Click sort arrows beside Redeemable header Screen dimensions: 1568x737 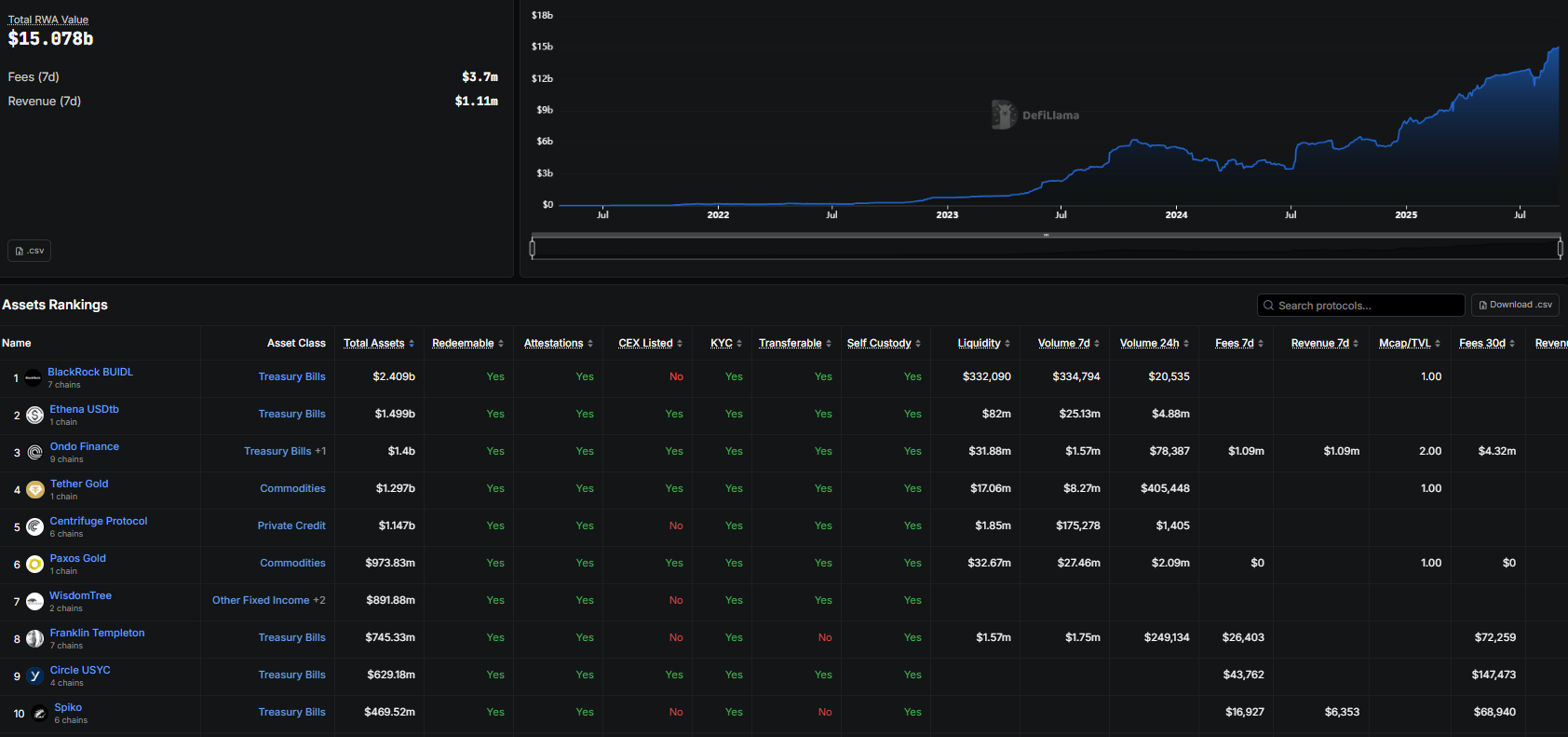pos(501,344)
